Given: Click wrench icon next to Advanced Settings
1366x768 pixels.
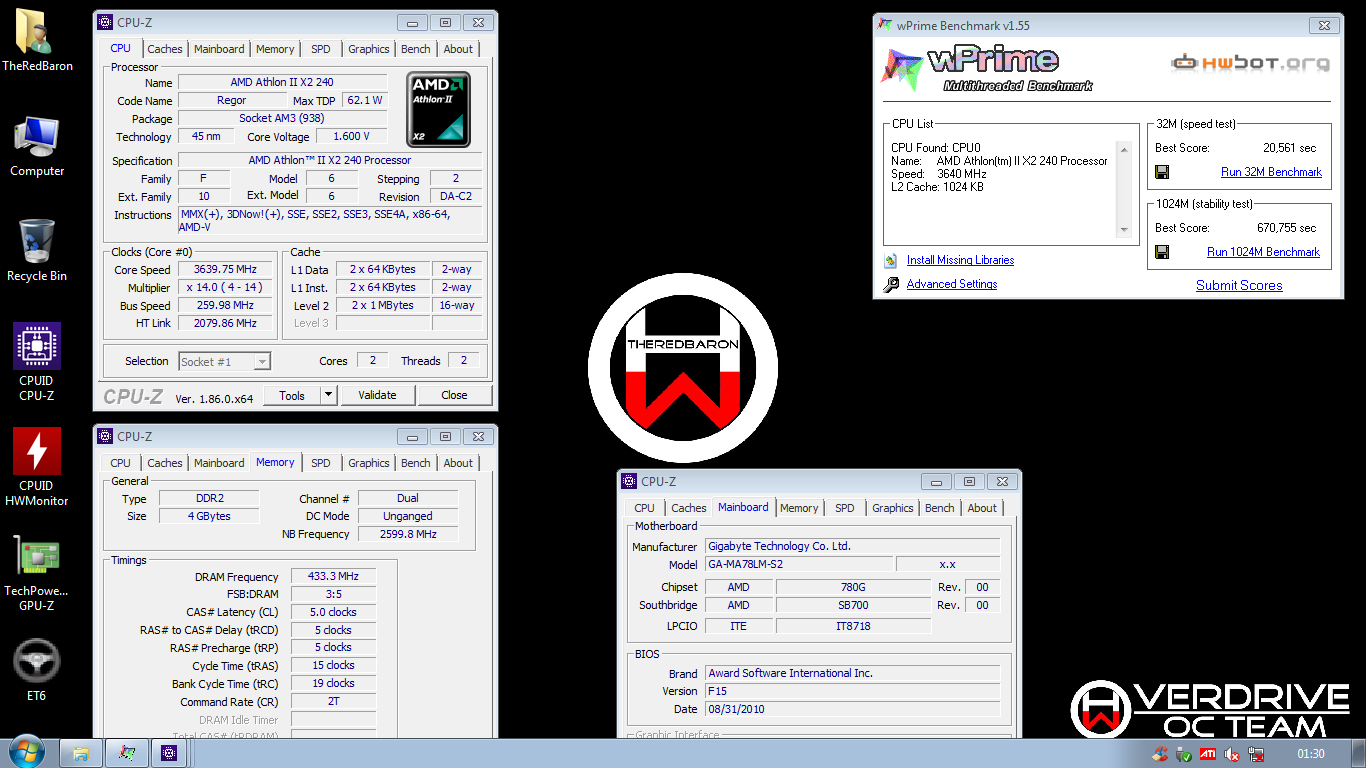Looking at the screenshot, I should 891,285.
